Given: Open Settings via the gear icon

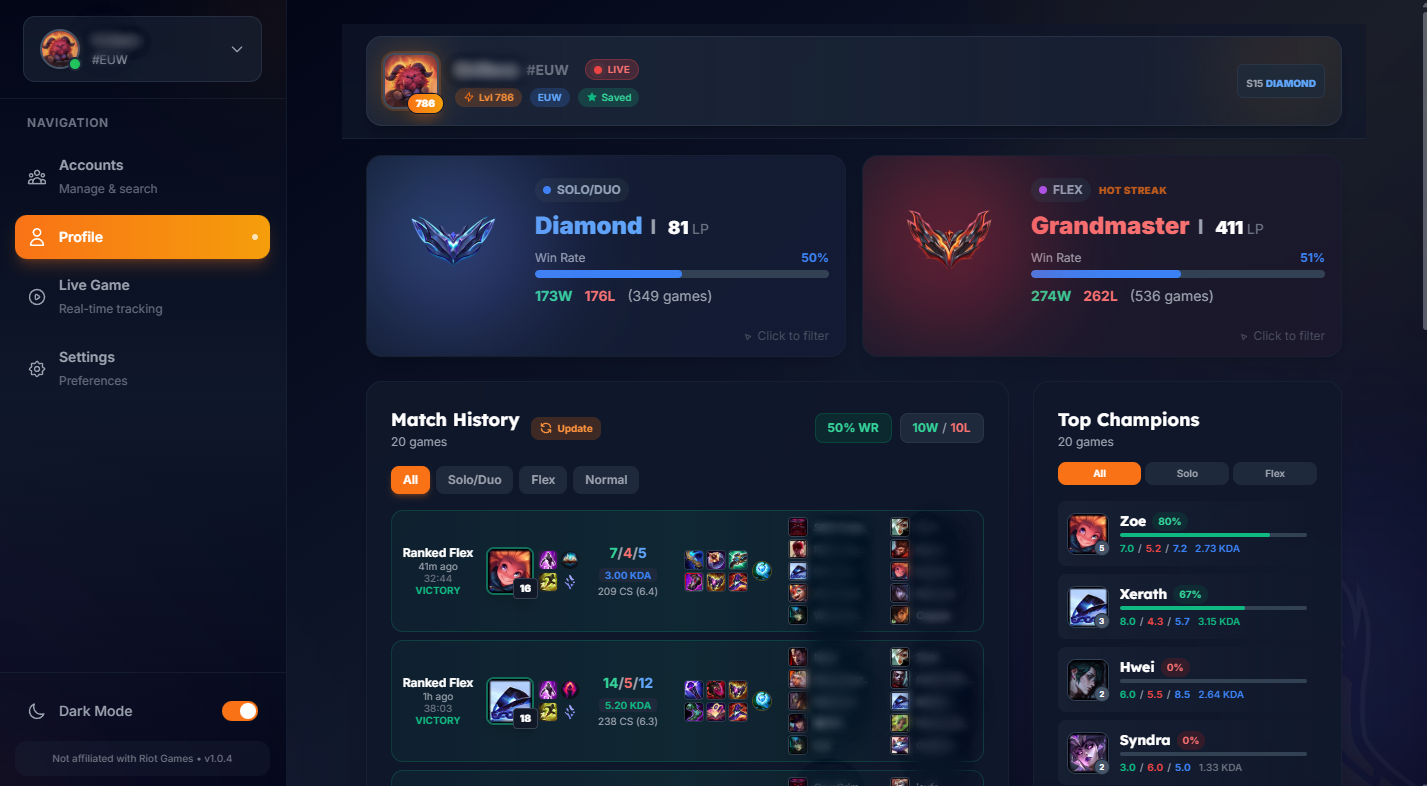Looking at the screenshot, I should [x=37, y=369].
